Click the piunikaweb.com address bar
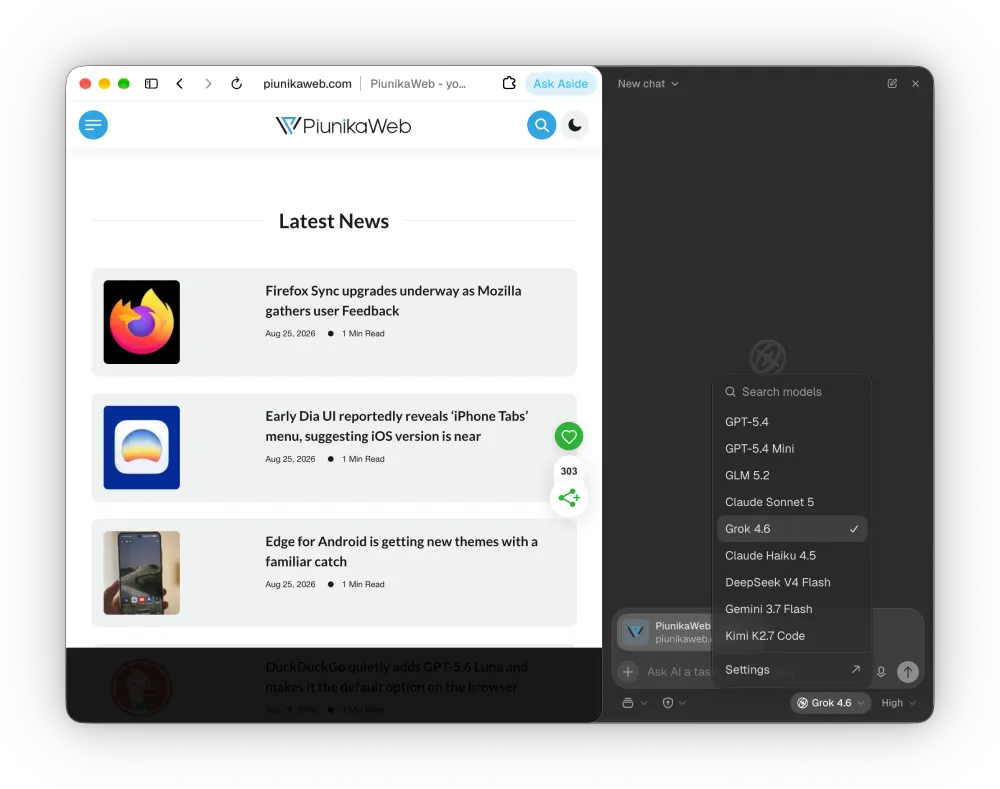This screenshot has width=1000, height=789. pyautogui.click(x=307, y=84)
